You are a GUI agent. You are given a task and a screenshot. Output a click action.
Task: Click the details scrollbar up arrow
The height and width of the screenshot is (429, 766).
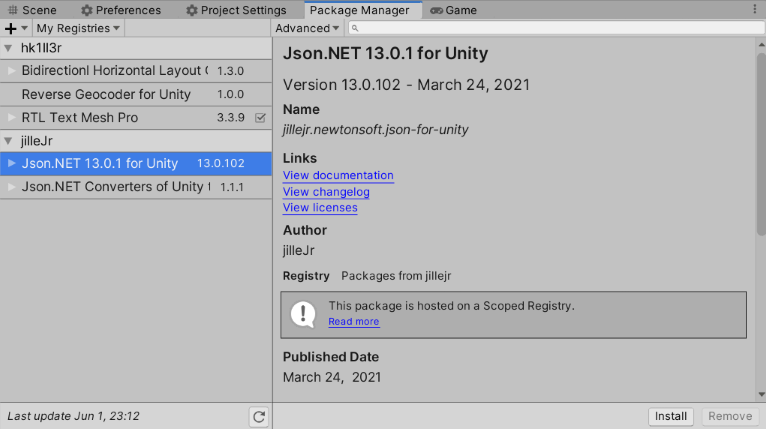[x=762, y=45]
